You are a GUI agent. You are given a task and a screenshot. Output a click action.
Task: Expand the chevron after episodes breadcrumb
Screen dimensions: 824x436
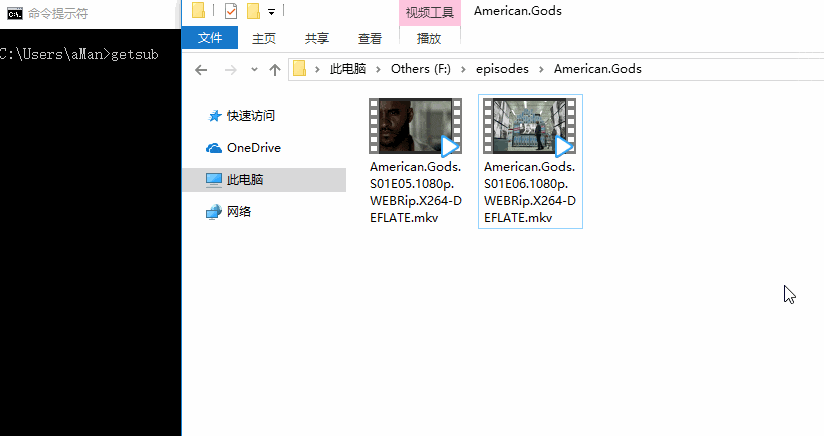point(541,69)
